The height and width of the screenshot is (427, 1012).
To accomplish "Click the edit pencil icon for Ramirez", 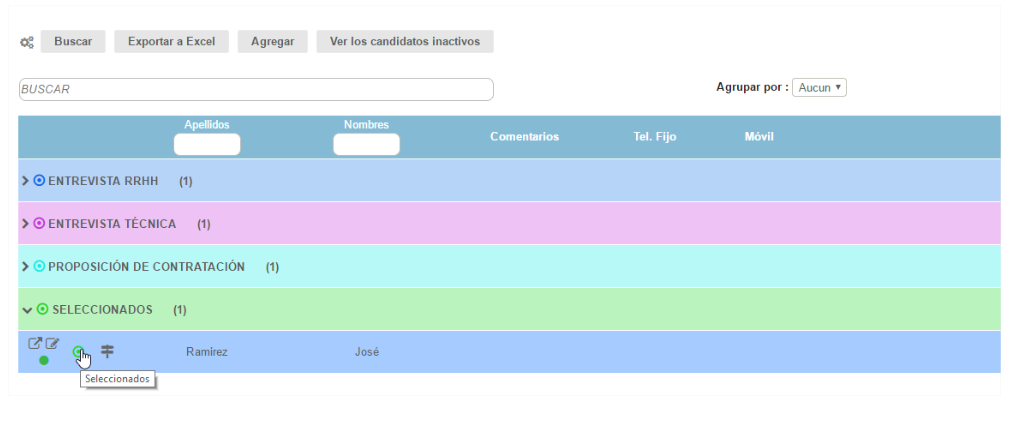I will point(53,345).
